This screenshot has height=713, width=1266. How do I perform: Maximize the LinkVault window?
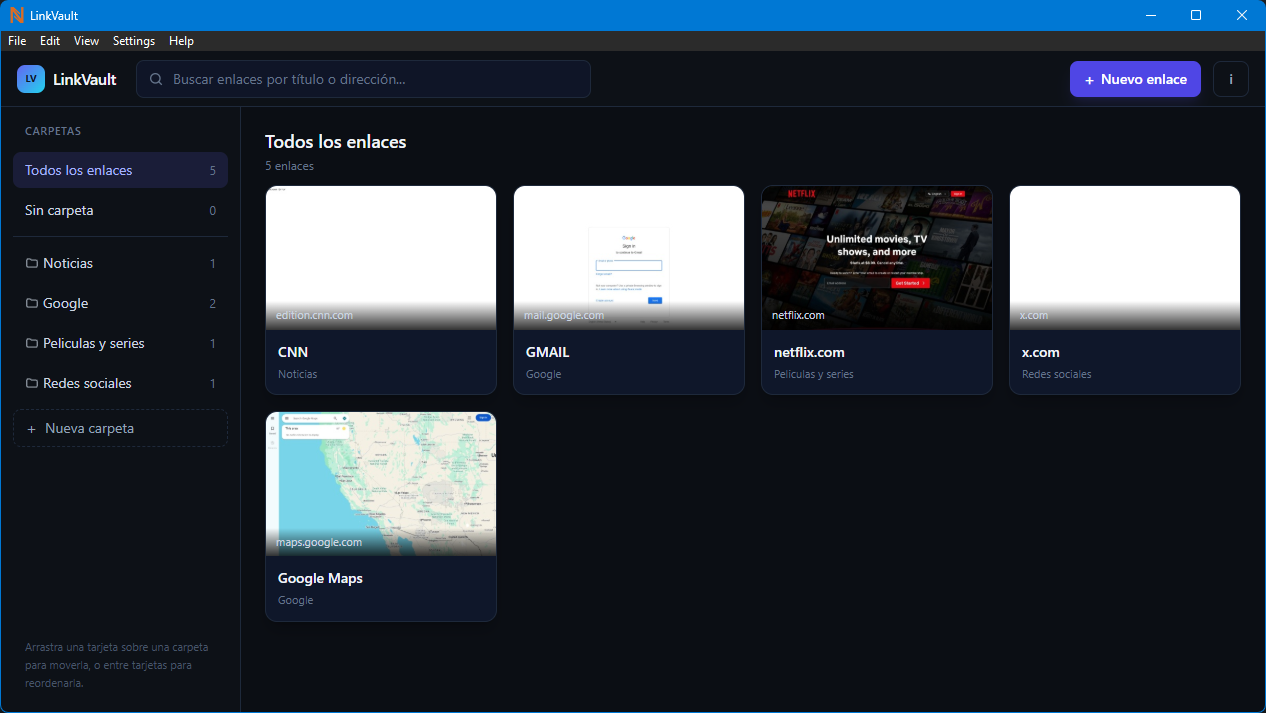(x=1196, y=15)
